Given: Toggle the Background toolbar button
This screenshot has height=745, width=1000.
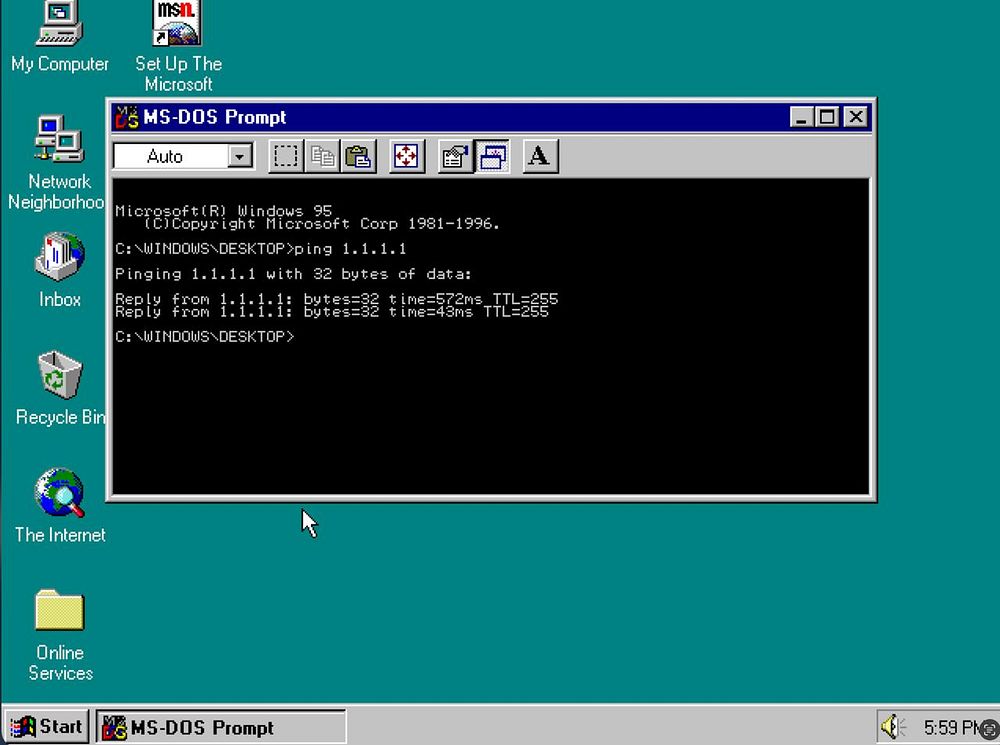Looking at the screenshot, I should (x=492, y=156).
